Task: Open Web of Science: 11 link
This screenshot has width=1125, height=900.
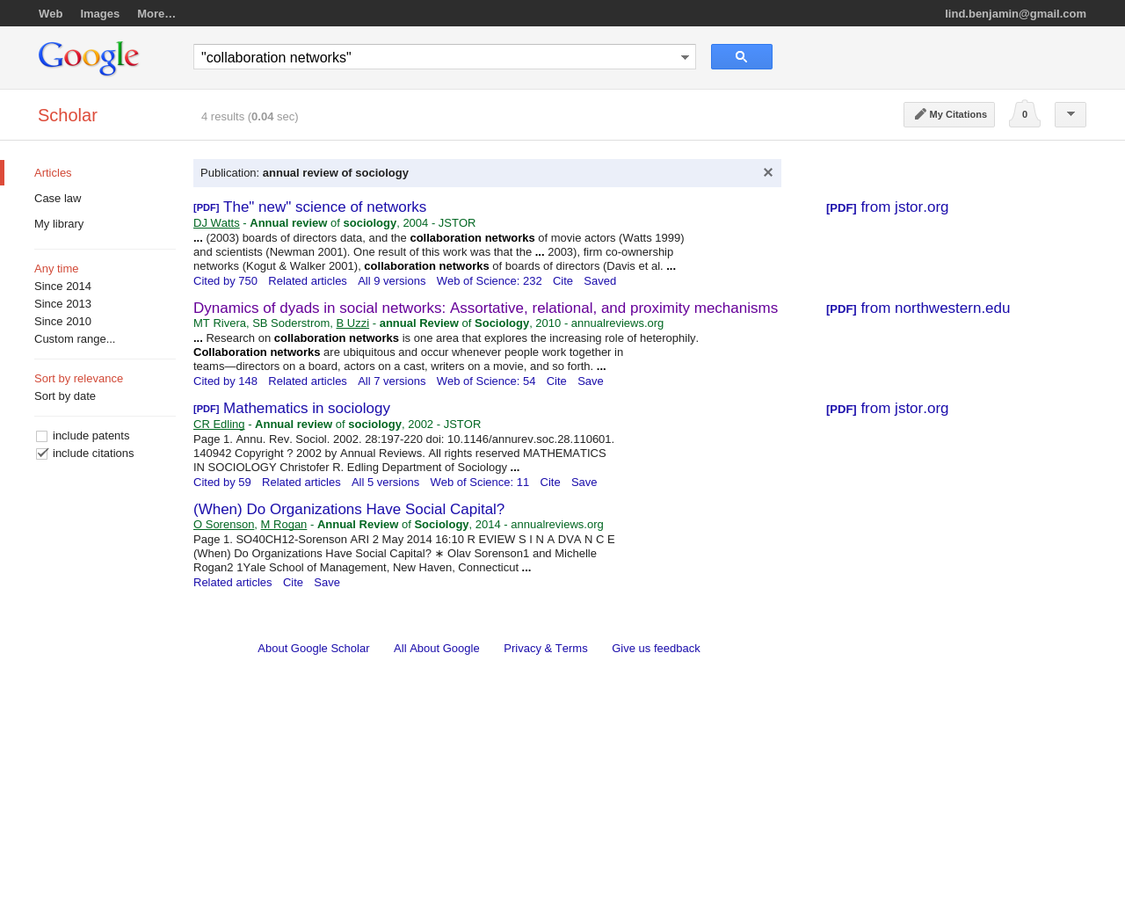Action: click(x=479, y=482)
